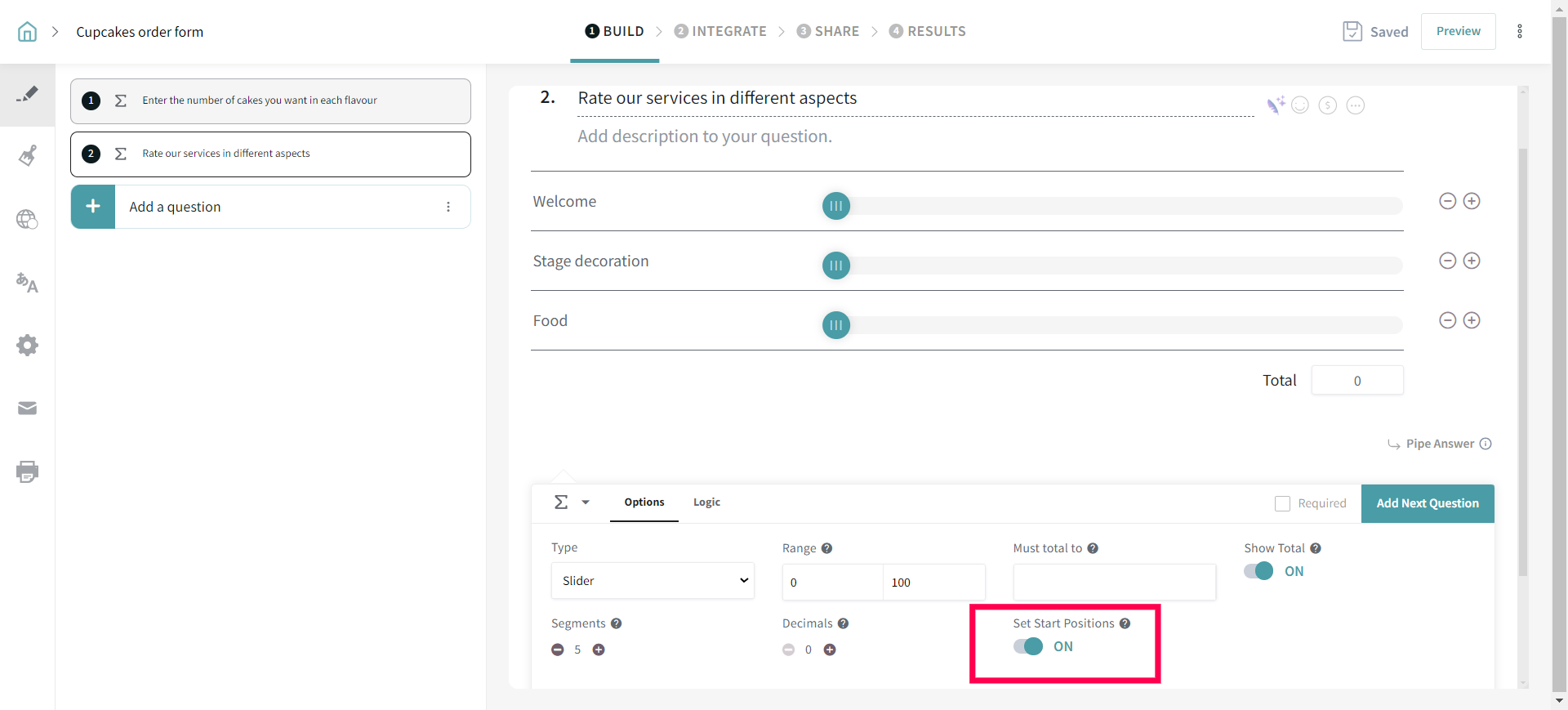
Task: Open the design paintbrush sidebar icon
Action: (27, 156)
